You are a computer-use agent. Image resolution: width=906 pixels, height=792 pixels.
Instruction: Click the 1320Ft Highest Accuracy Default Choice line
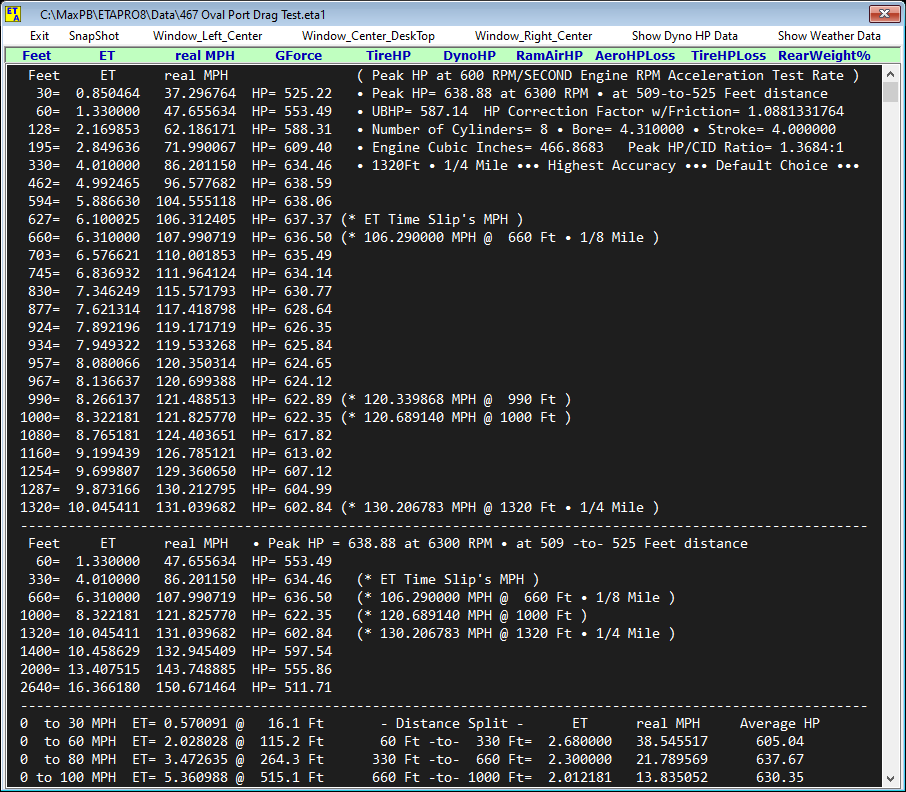[608, 165]
